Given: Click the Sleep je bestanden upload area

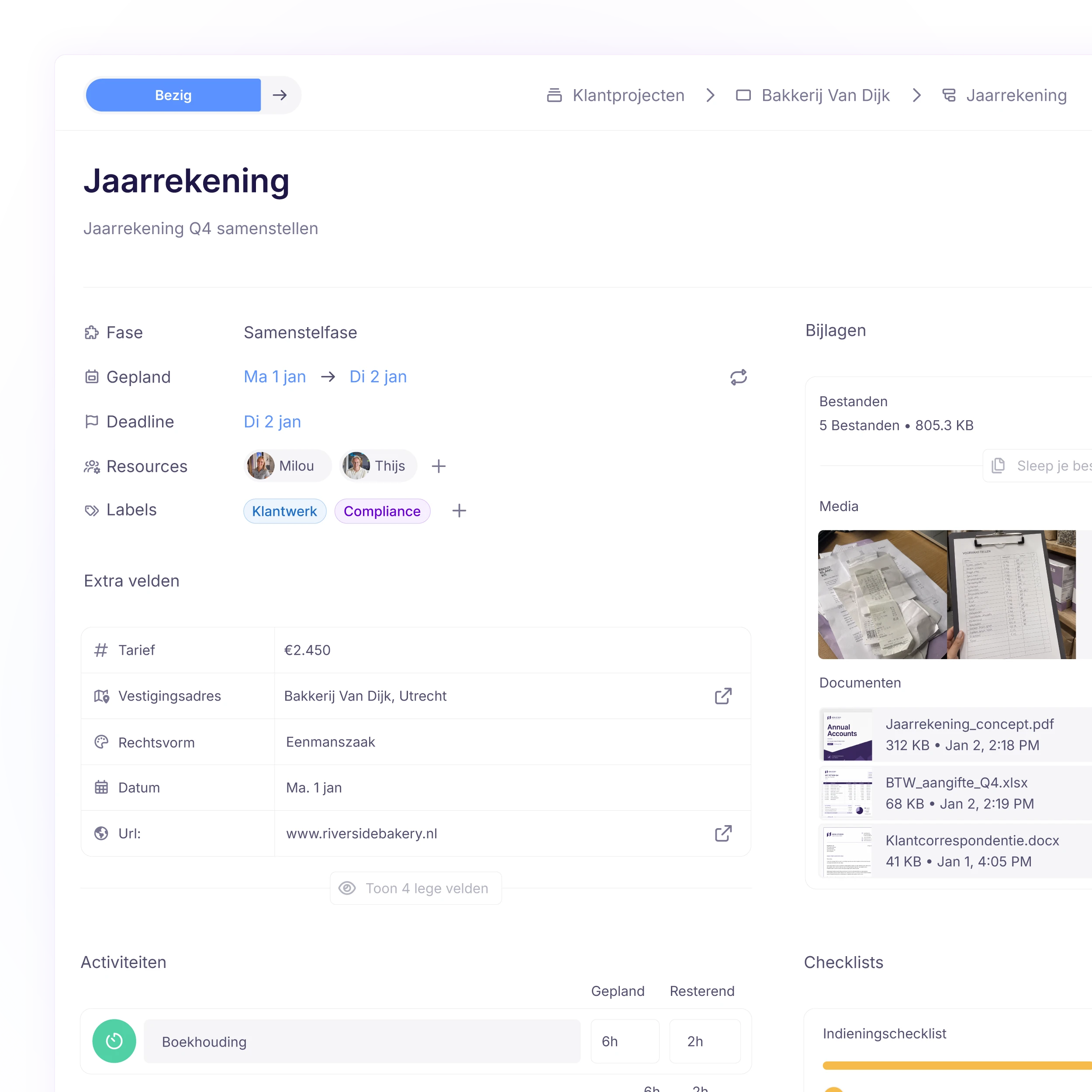Looking at the screenshot, I should [1038, 466].
